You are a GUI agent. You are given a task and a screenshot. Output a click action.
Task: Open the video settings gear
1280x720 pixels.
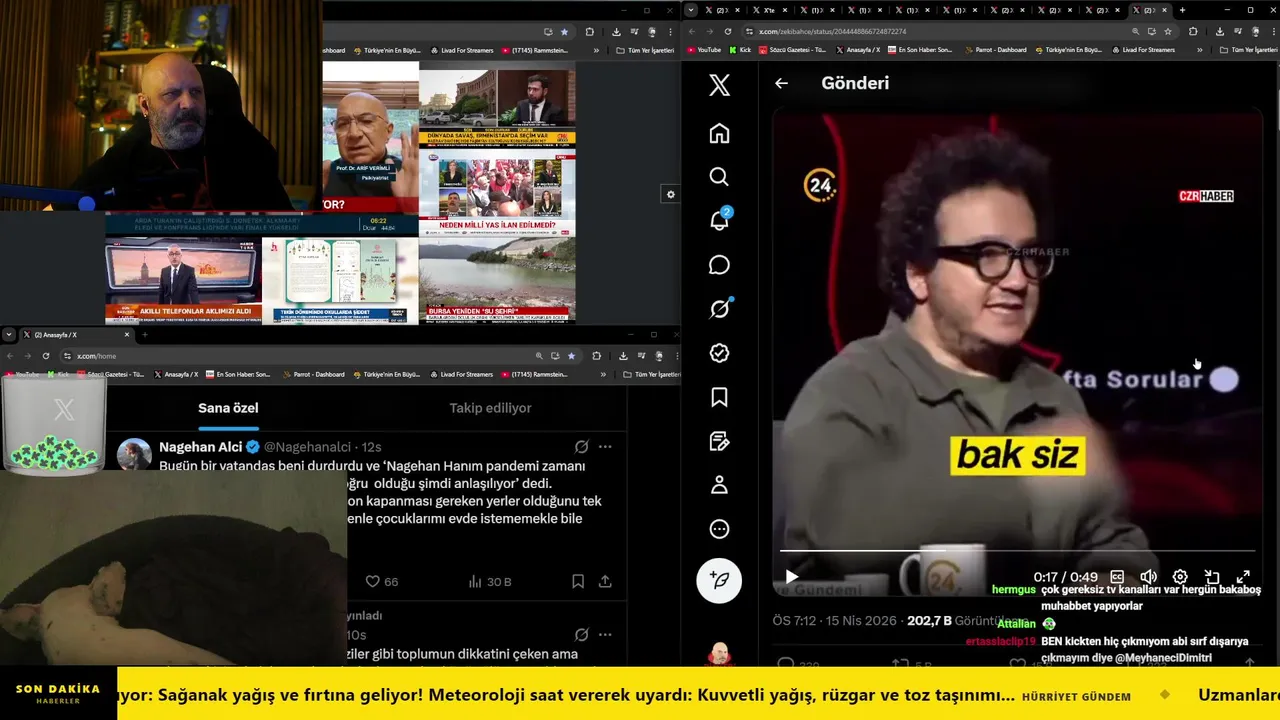point(1180,577)
